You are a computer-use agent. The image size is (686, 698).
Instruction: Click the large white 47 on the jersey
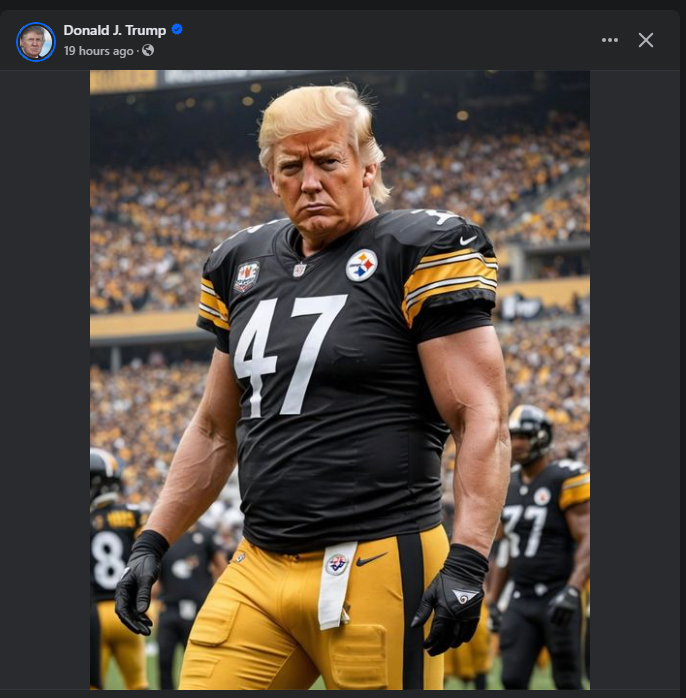pos(289,356)
